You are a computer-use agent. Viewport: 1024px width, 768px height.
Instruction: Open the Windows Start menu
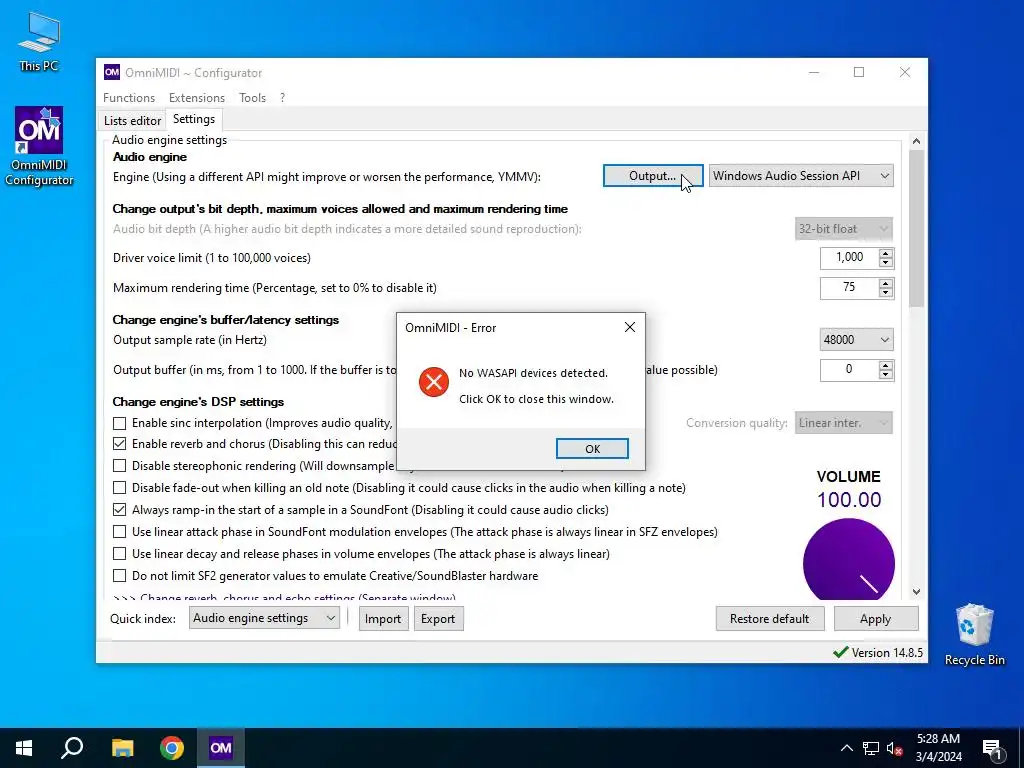[x=24, y=748]
